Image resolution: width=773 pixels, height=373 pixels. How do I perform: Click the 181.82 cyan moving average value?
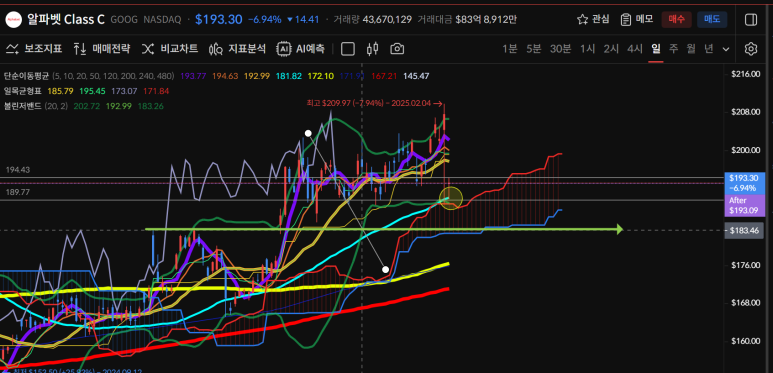pyautogui.click(x=289, y=76)
